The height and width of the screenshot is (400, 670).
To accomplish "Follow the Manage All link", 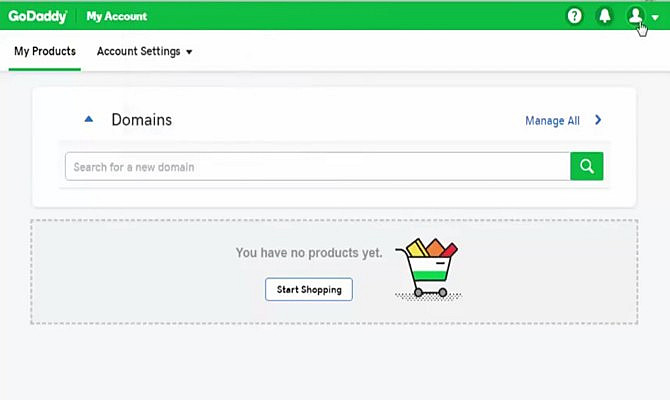I will [x=552, y=121].
